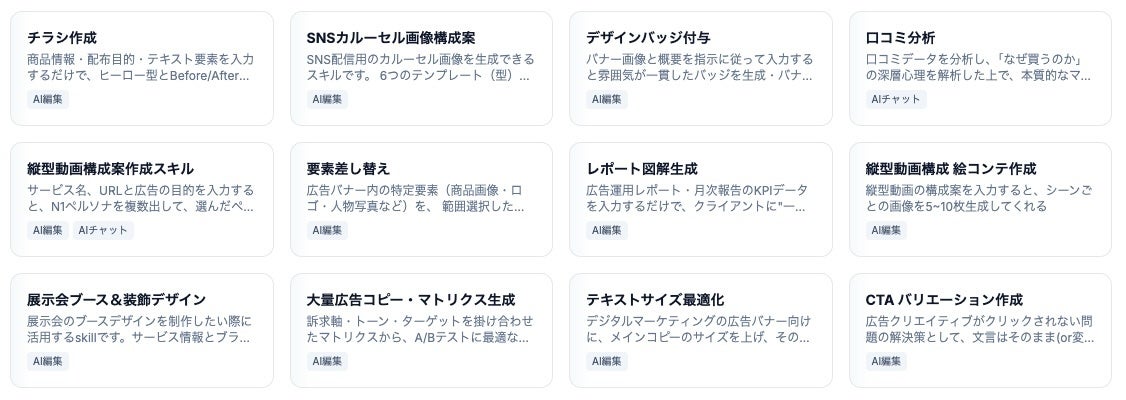
Task: Open the SNSカルーセル画像構成案 card
Action: 421,66
